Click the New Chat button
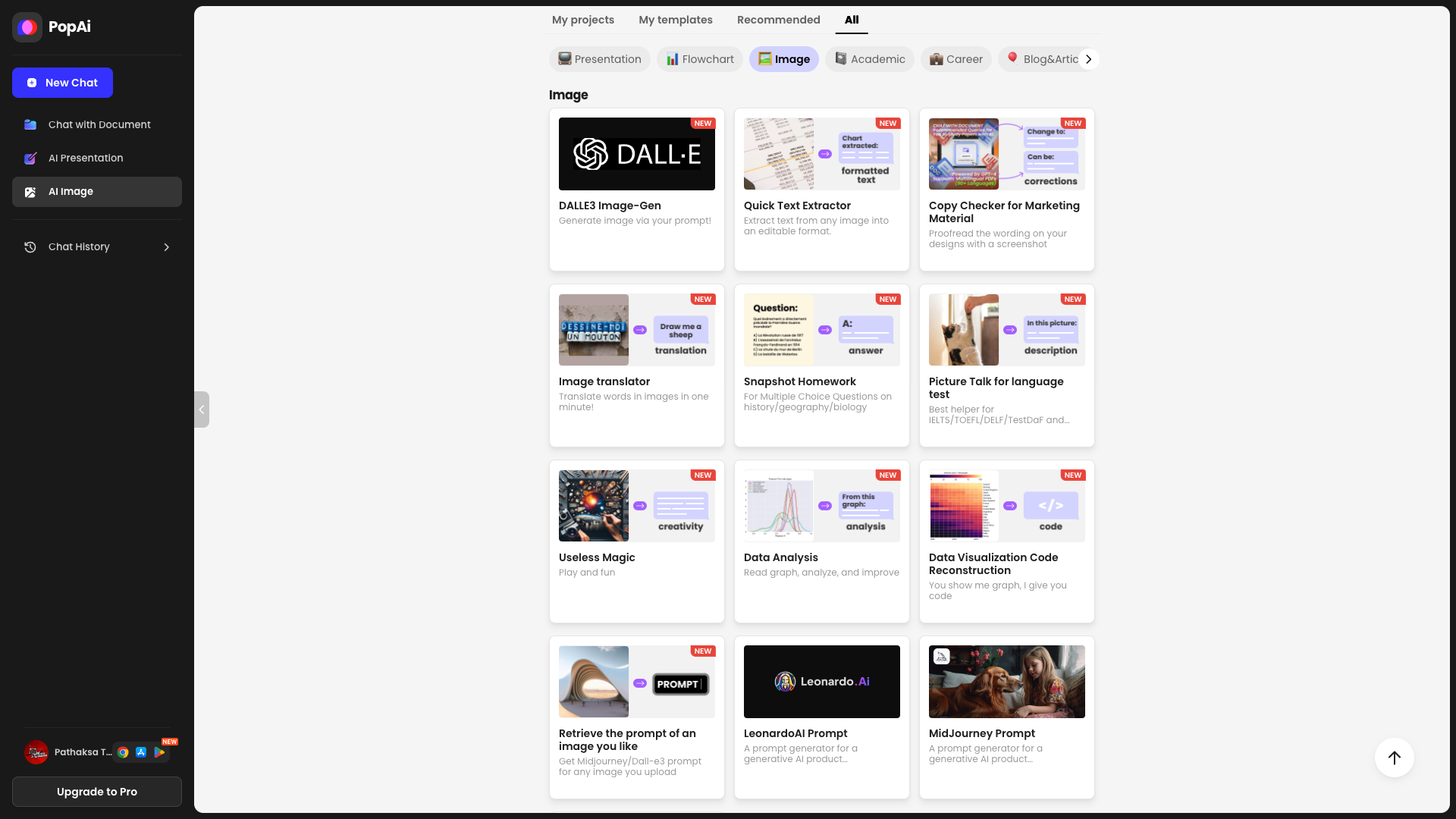Screen dimensions: 1456x819 [x=62, y=83]
